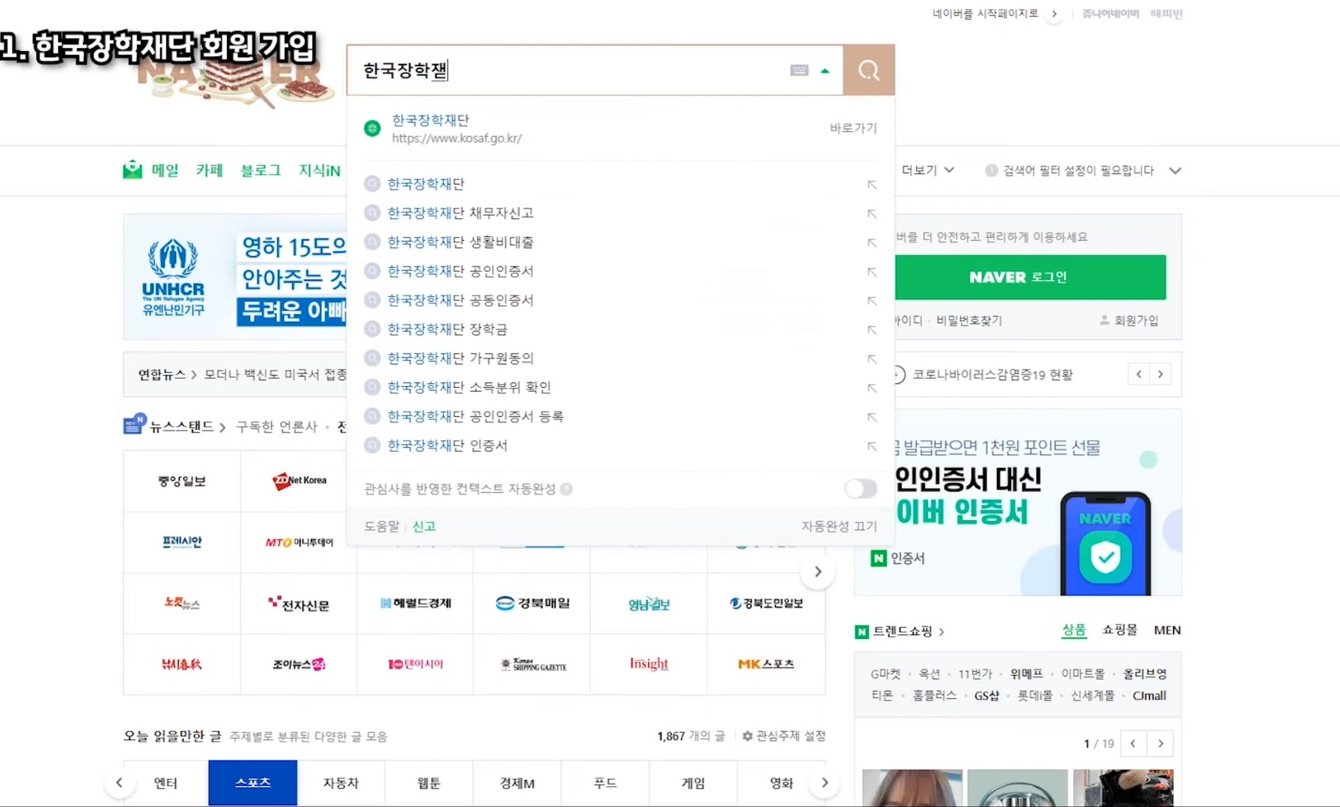Switch to MEN tab in 트렌드쇼핑
This screenshot has width=1340, height=807.
(1167, 630)
